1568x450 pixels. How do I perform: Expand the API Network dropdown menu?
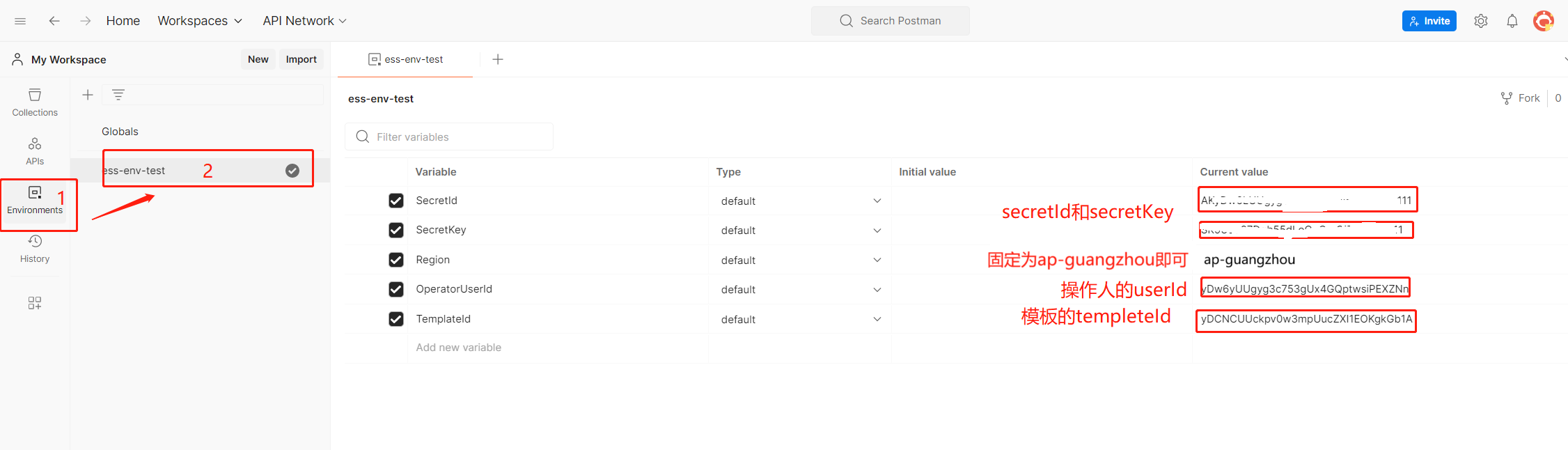pos(304,21)
